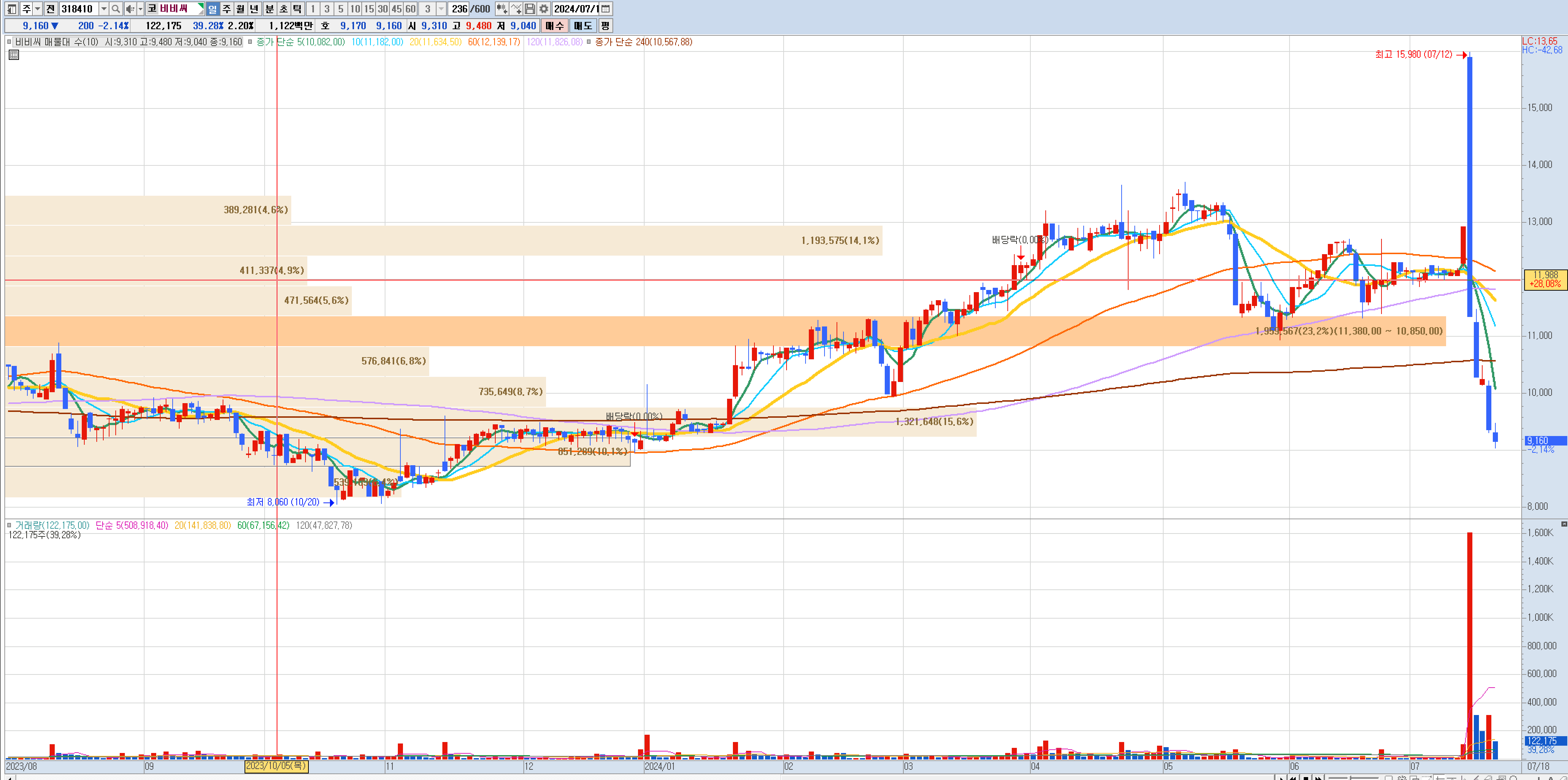Expand the stock code 318410 dropdown

[104, 9]
